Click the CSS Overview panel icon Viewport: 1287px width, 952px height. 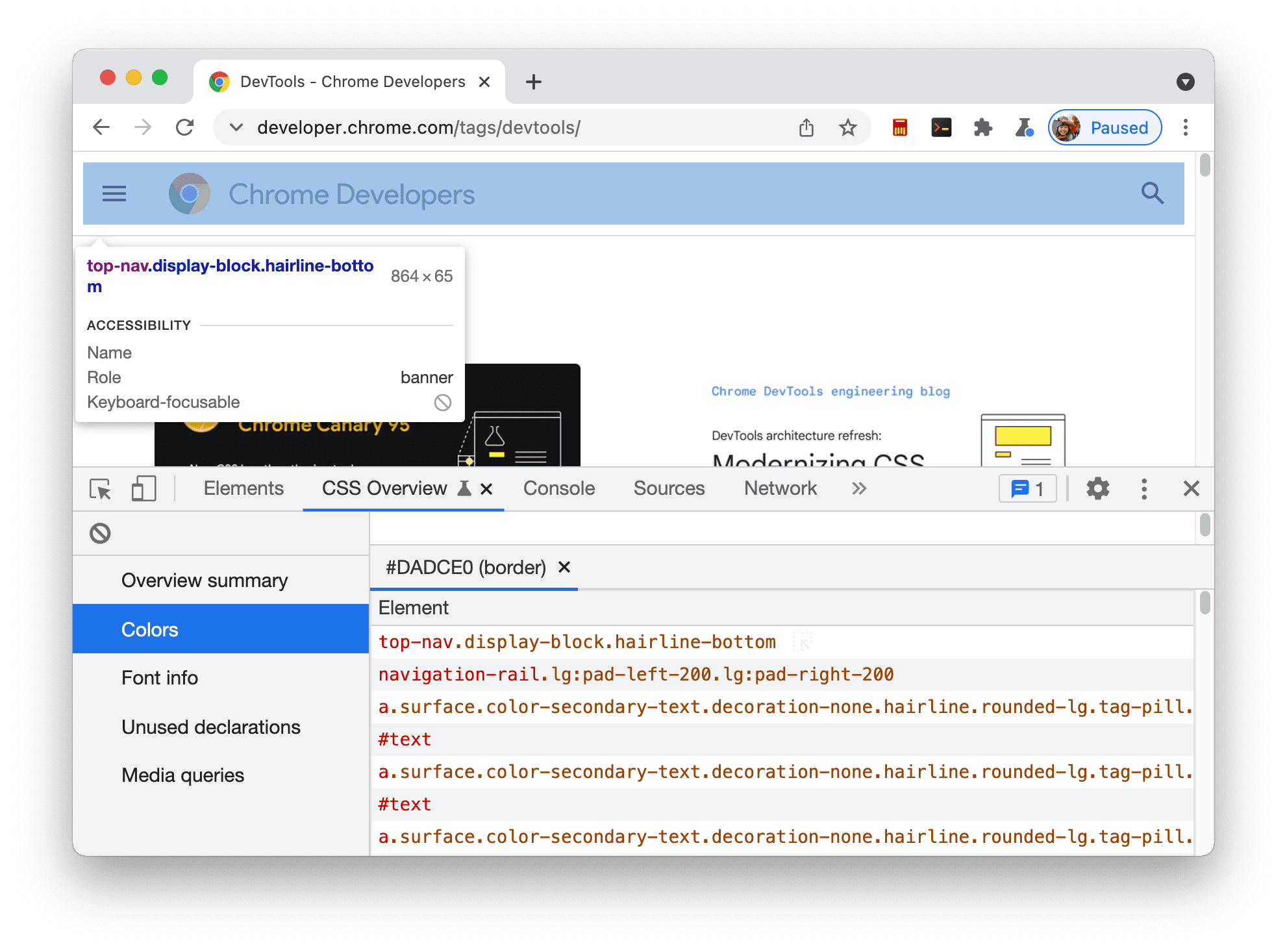462,489
